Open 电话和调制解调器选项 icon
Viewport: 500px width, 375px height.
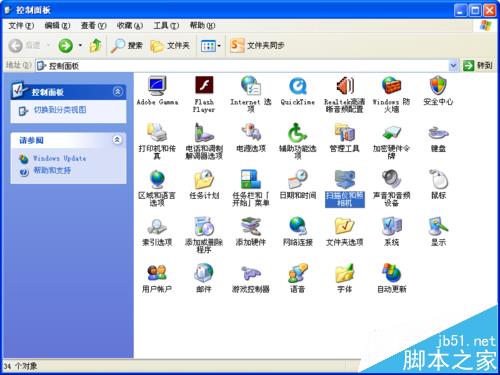coord(204,132)
